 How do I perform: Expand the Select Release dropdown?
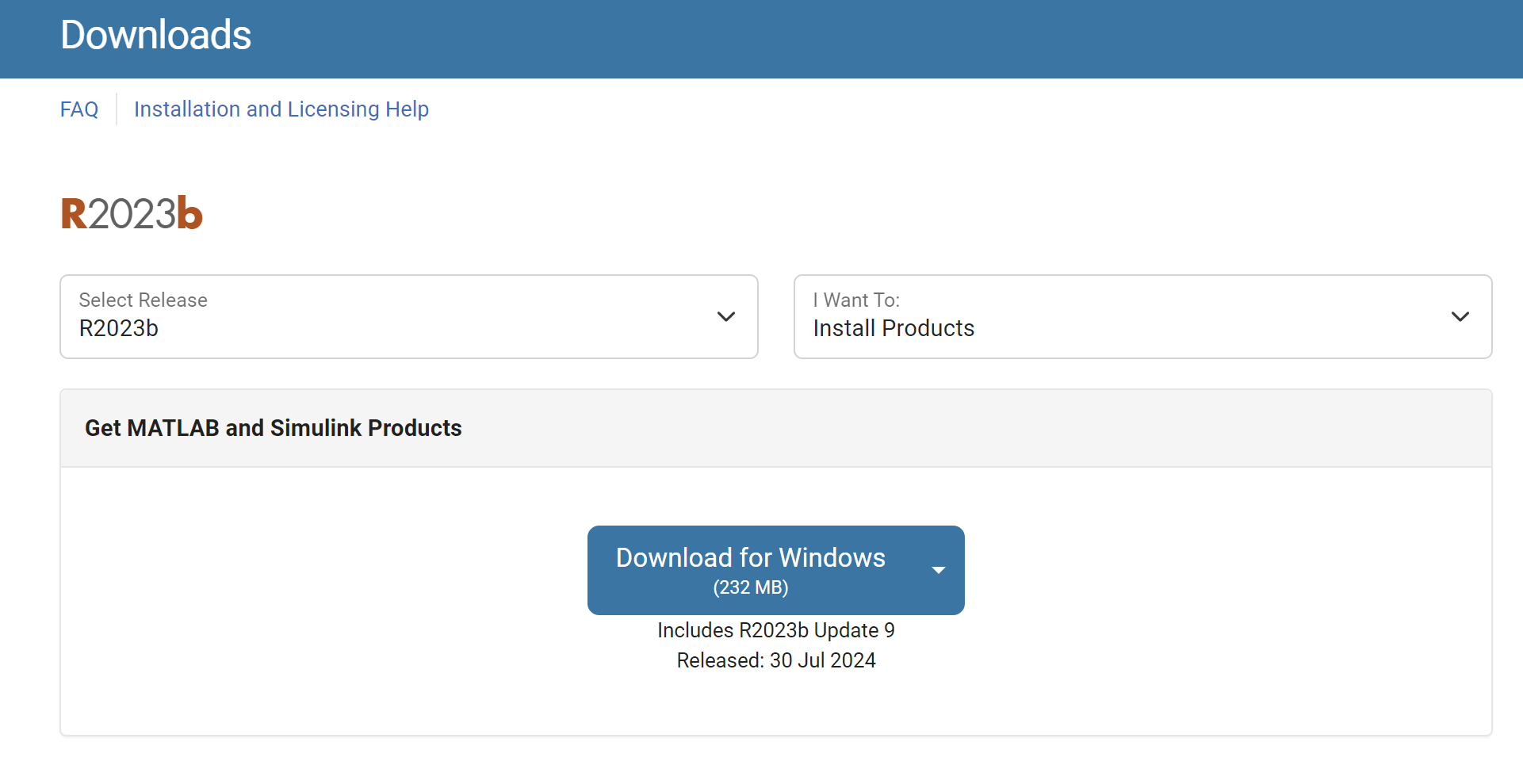pyautogui.click(x=408, y=316)
